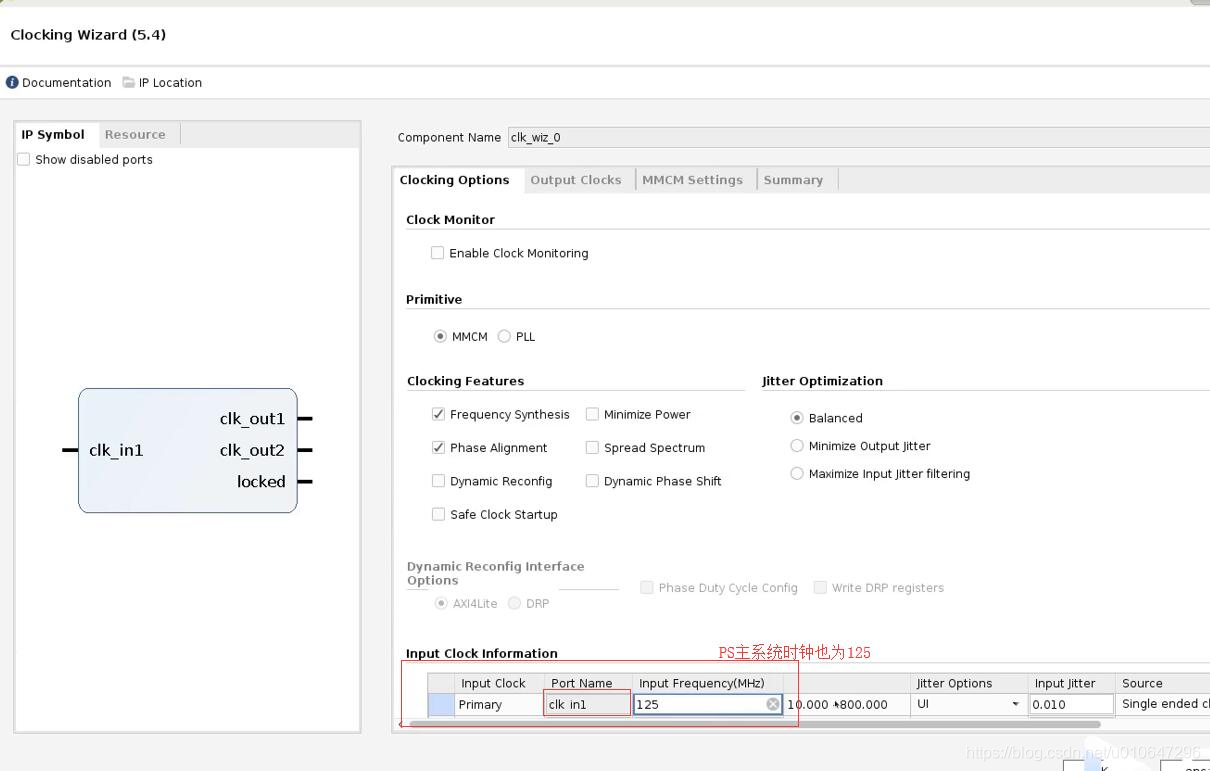The height and width of the screenshot is (771, 1210).
Task: Toggle Phase Alignment checkbox
Action: pos(438,447)
